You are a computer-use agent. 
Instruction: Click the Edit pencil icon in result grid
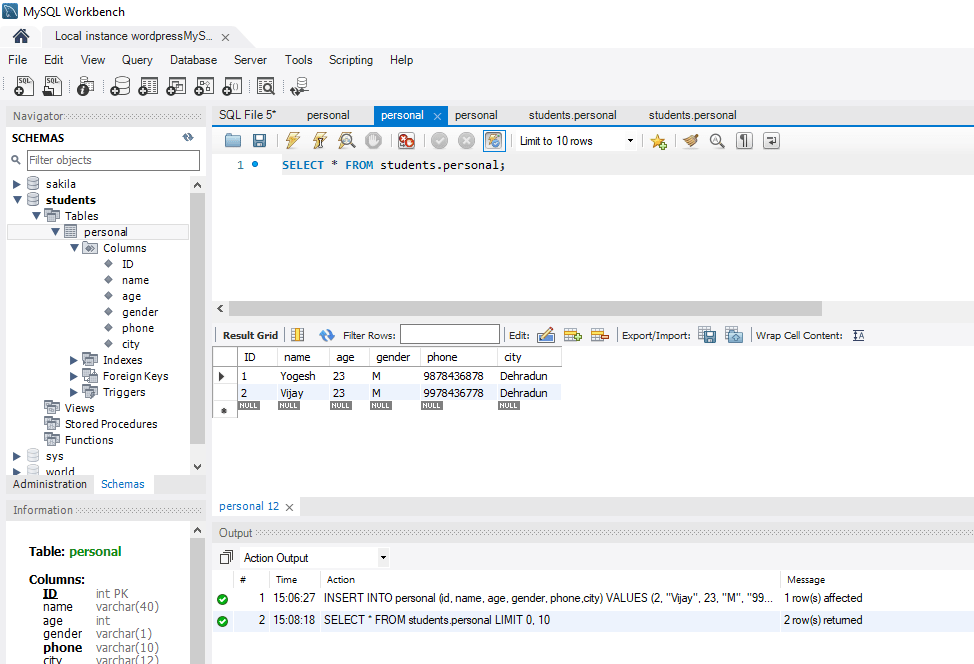548,334
